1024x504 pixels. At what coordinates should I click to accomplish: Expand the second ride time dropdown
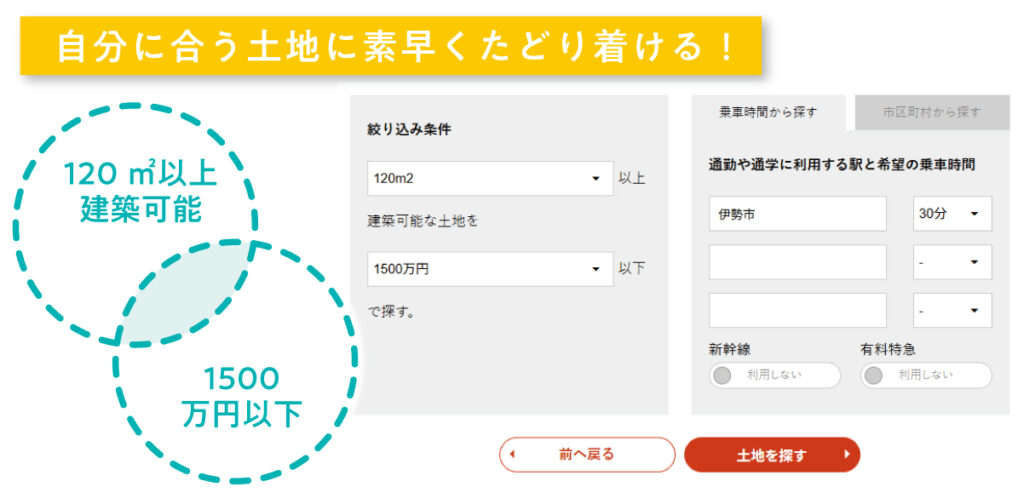tap(952, 262)
